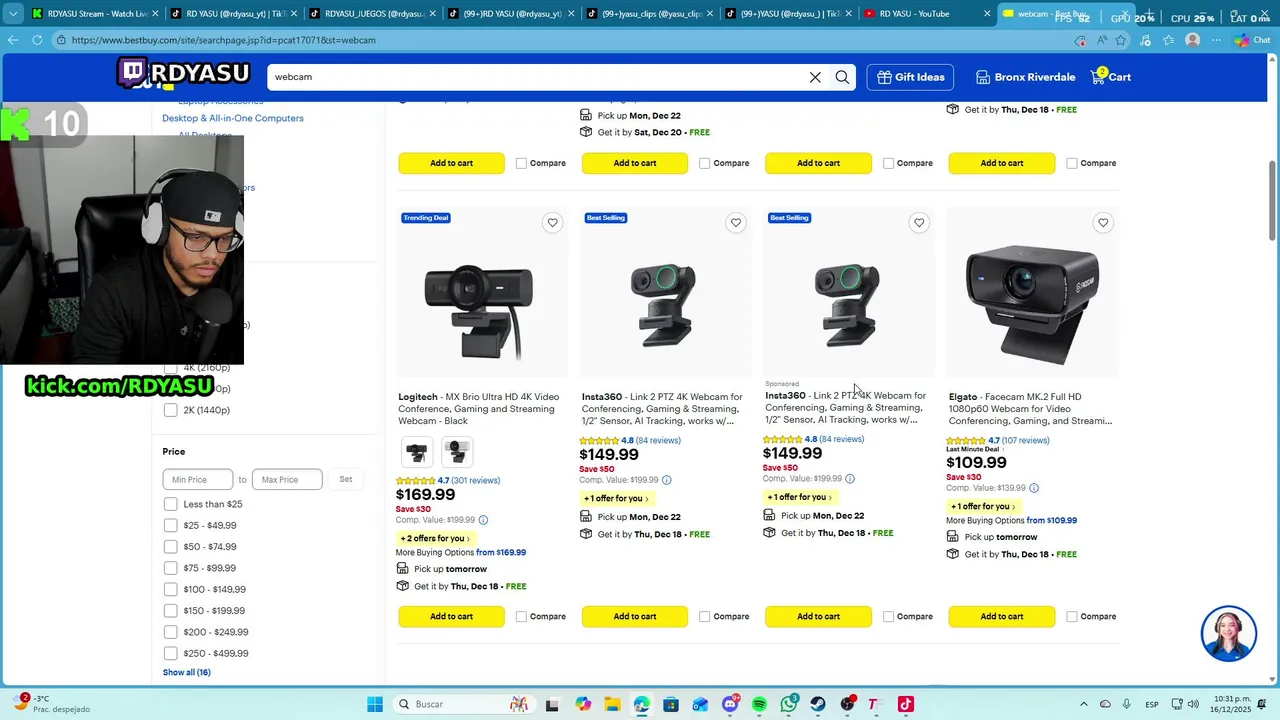
Task: Open WhatsApp from the taskbar
Action: pos(789,704)
